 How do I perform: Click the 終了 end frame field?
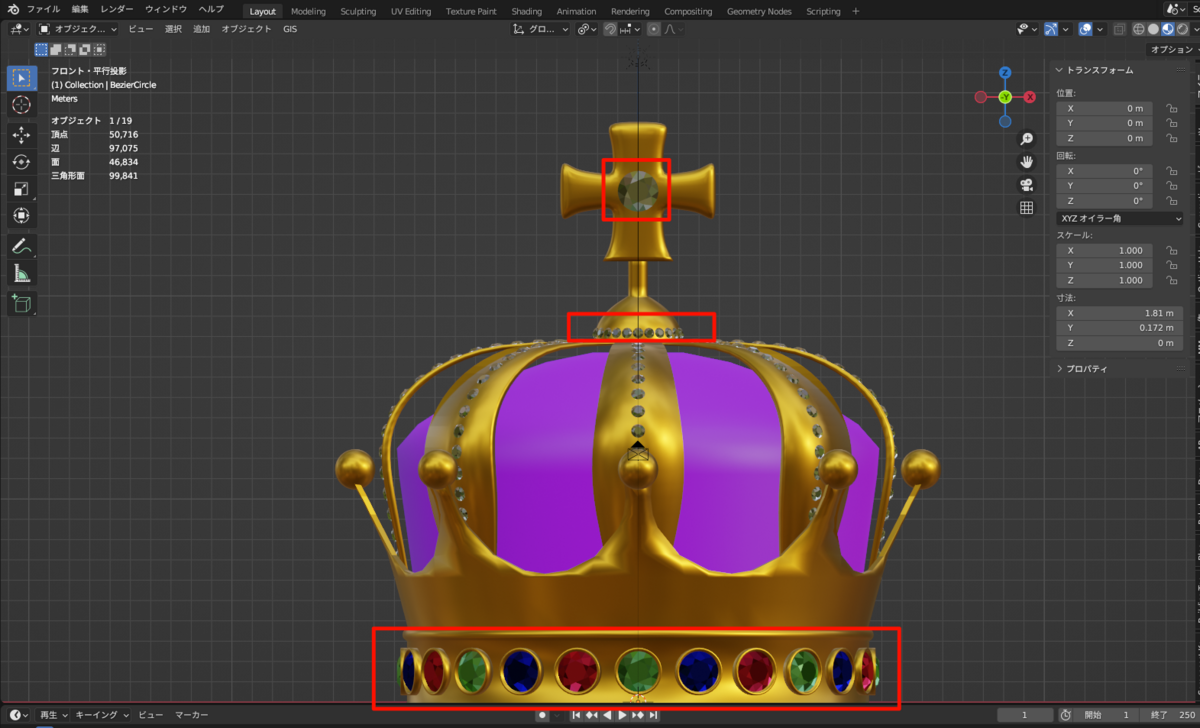(x=1170, y=715)
